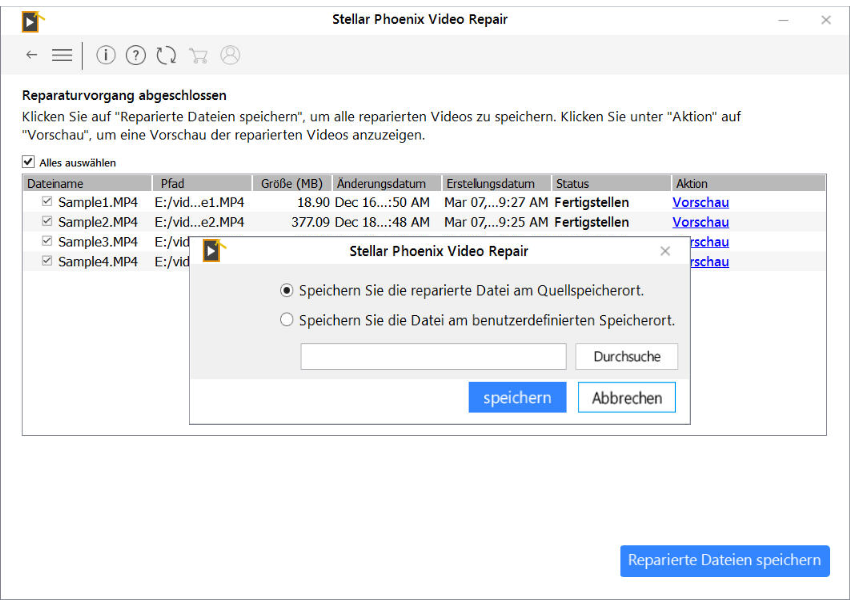Click the Abbrechen button
Viewport: 850px width, 600px height.
(627, 397)
